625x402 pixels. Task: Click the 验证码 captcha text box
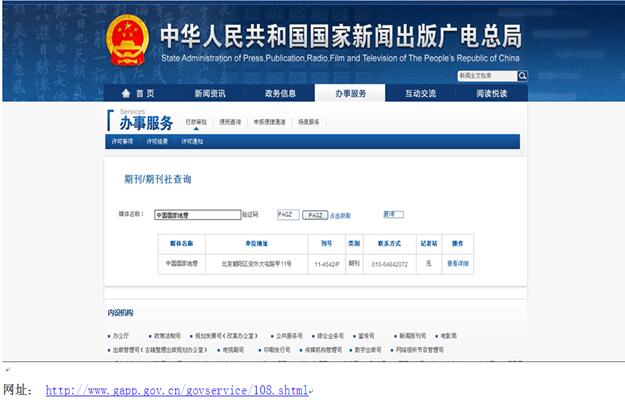(287, 215)
